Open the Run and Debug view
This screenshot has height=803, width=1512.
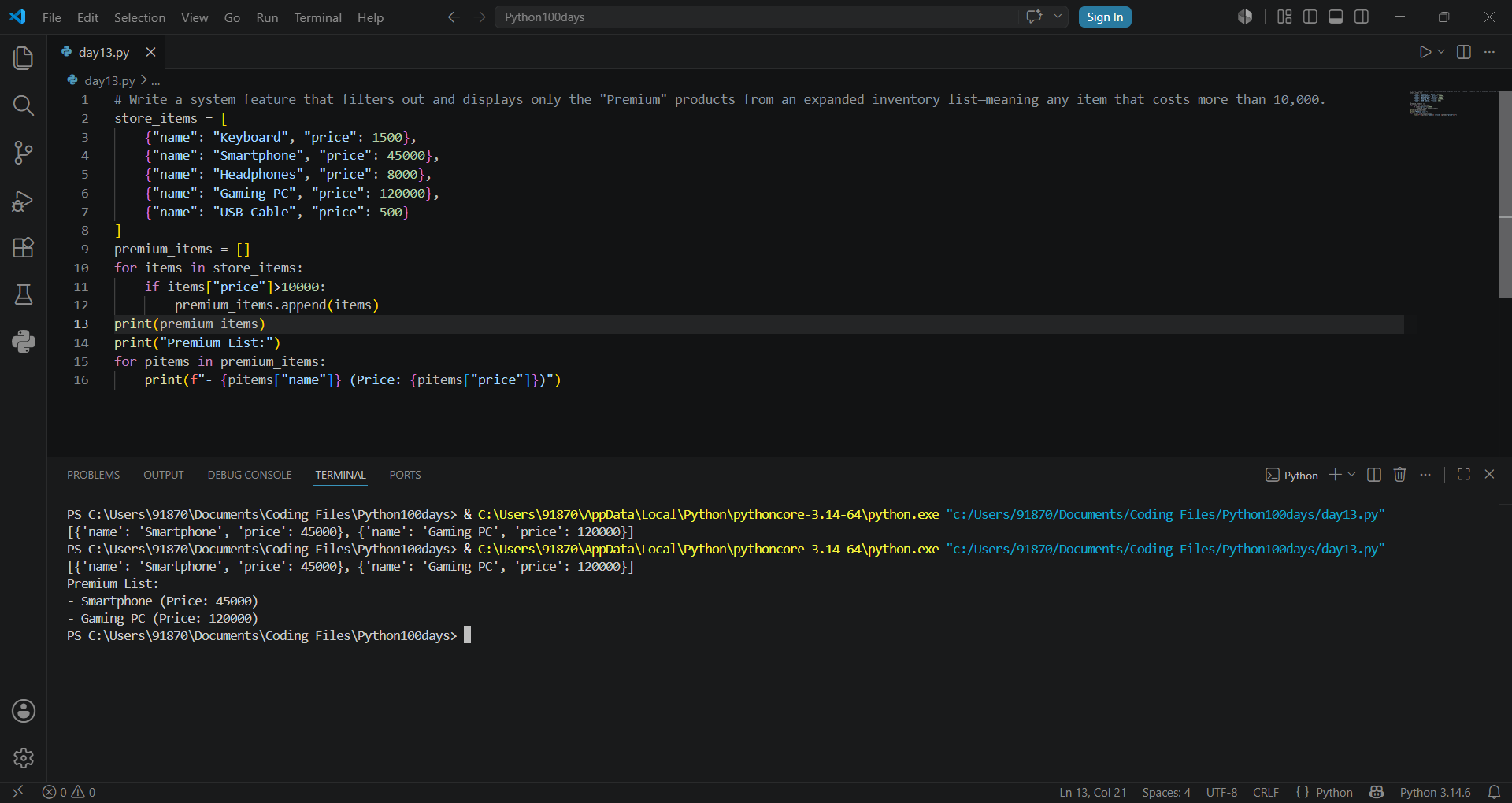pyautogui.click(x=24, y=202)
